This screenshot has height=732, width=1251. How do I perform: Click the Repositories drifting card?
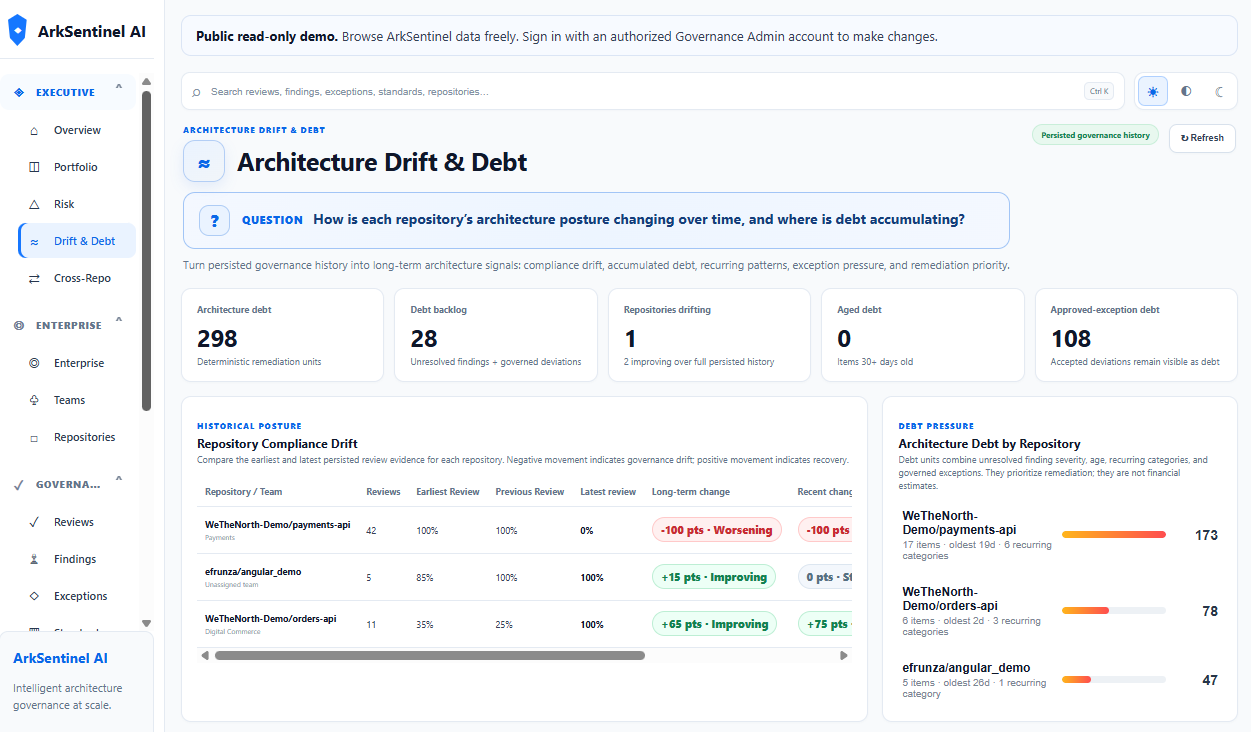[709, 335]
